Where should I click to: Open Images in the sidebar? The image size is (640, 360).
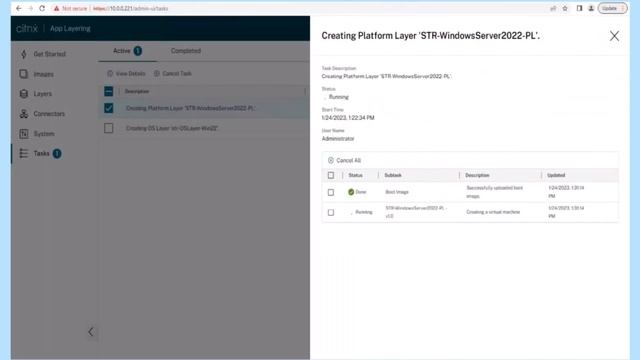43,74
